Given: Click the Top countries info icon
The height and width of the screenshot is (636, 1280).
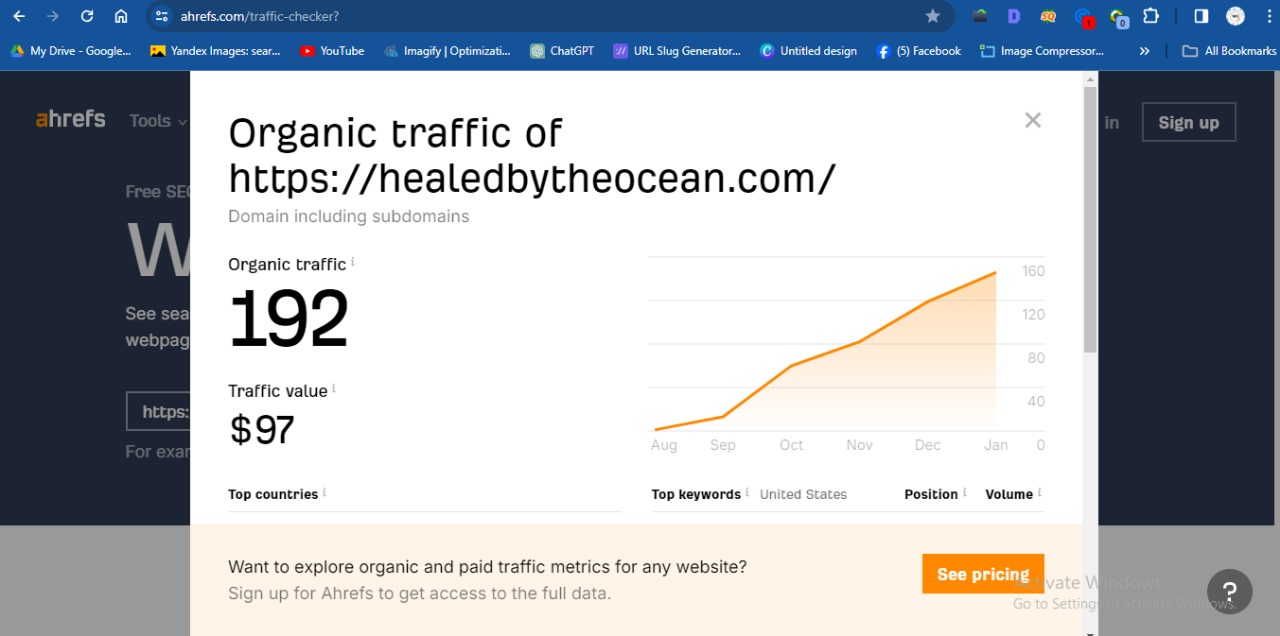Looking at the screenshot, I should click(x=324, y=493).
